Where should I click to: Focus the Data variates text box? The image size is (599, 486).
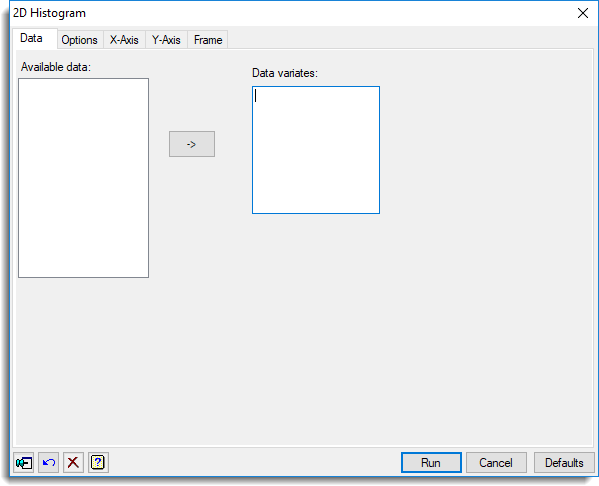tap(316, 150)
